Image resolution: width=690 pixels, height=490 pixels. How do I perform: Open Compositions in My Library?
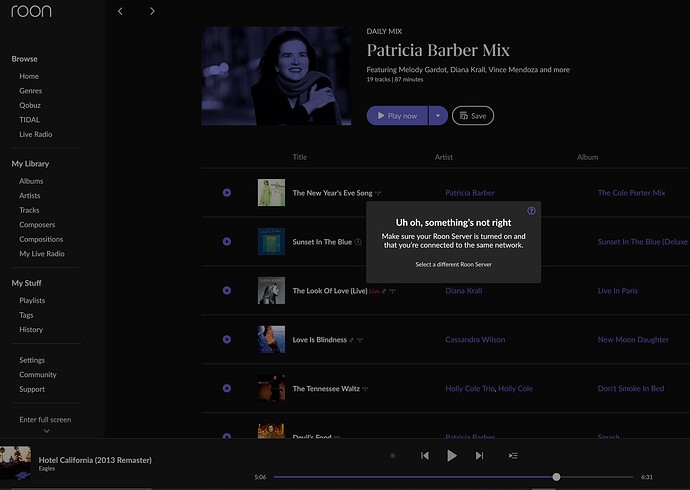[x=41, y=239]
